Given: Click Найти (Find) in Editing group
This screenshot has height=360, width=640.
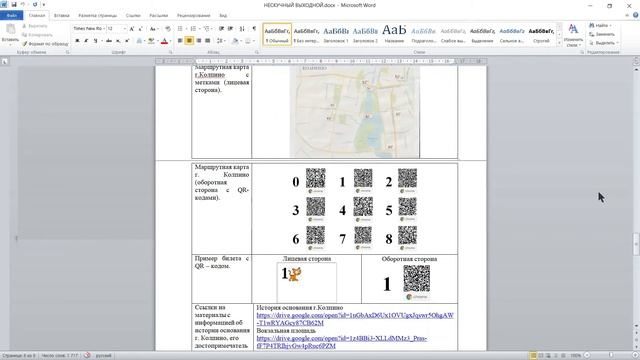Looking at the screenshot, I should (600, 26).
